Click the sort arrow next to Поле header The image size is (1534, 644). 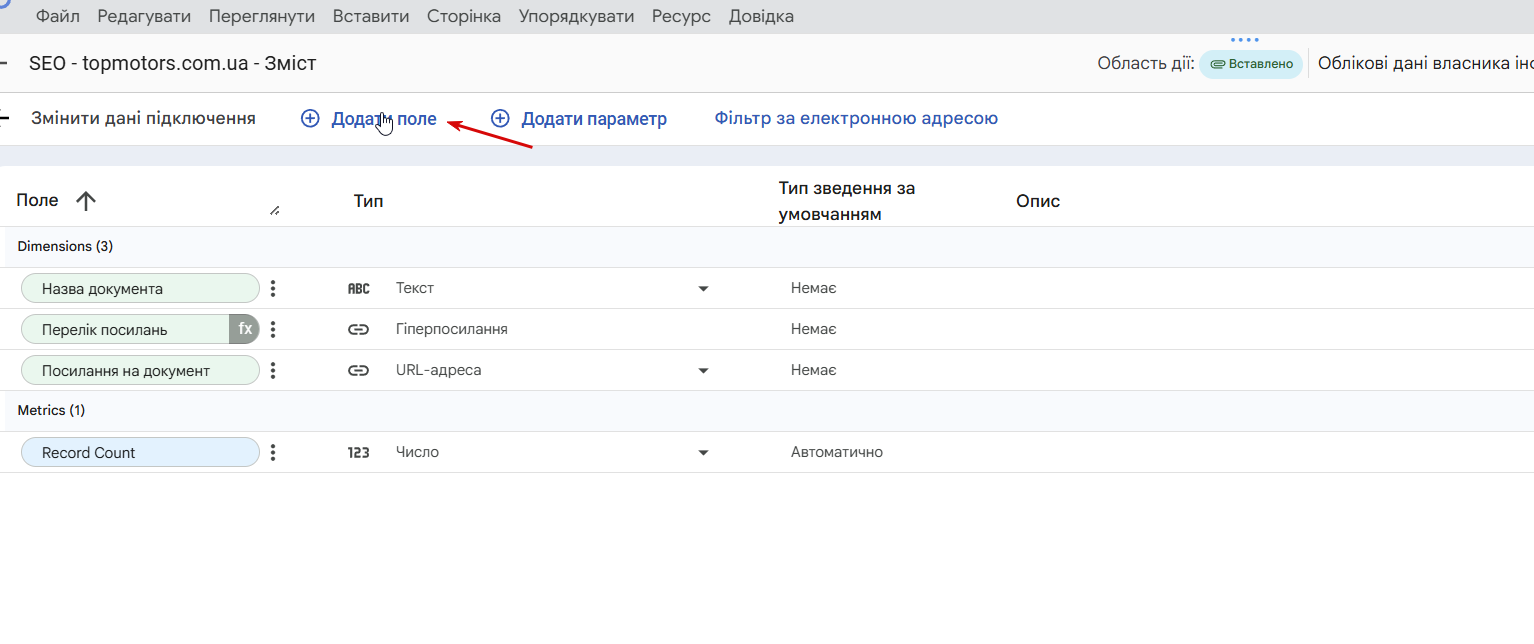(86, 201)
